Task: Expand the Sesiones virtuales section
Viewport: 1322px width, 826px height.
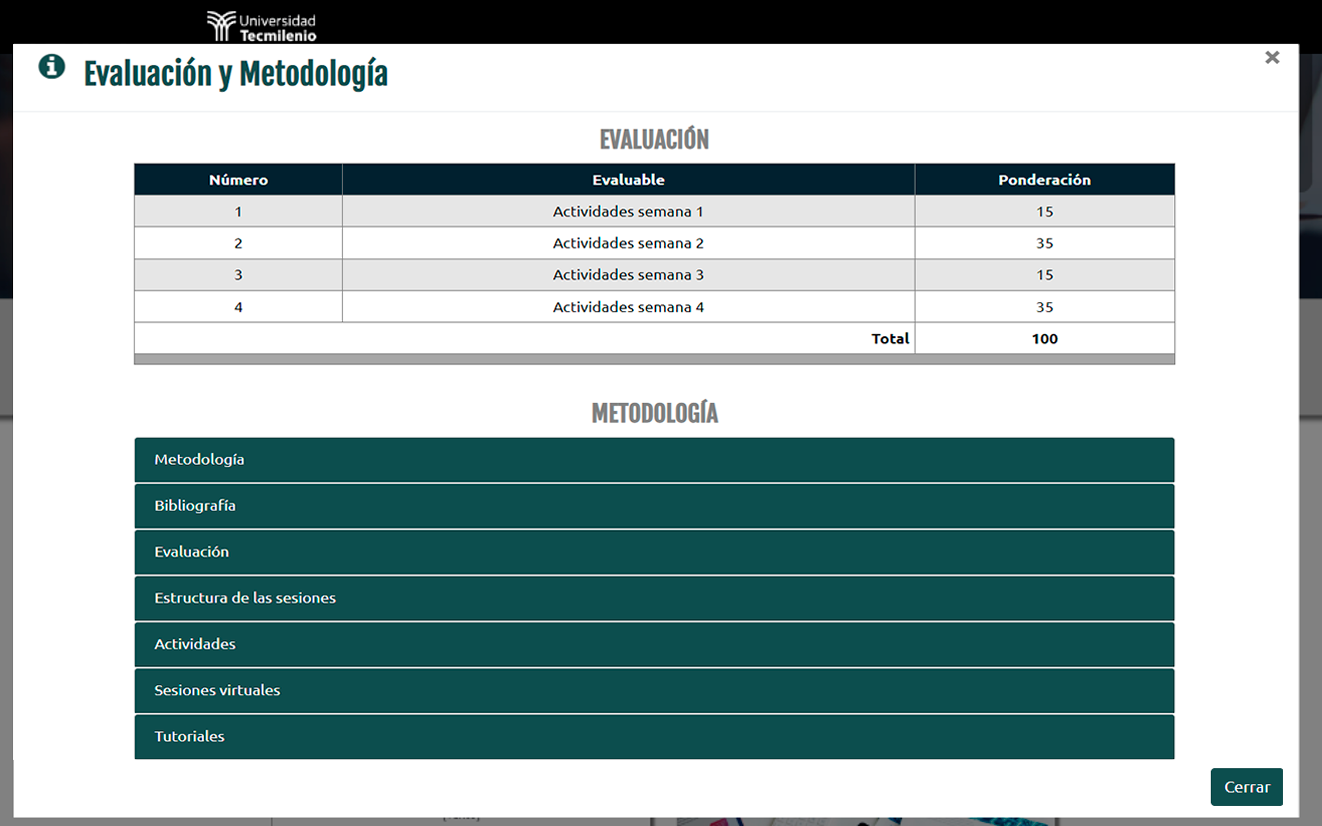Action: 654,690
